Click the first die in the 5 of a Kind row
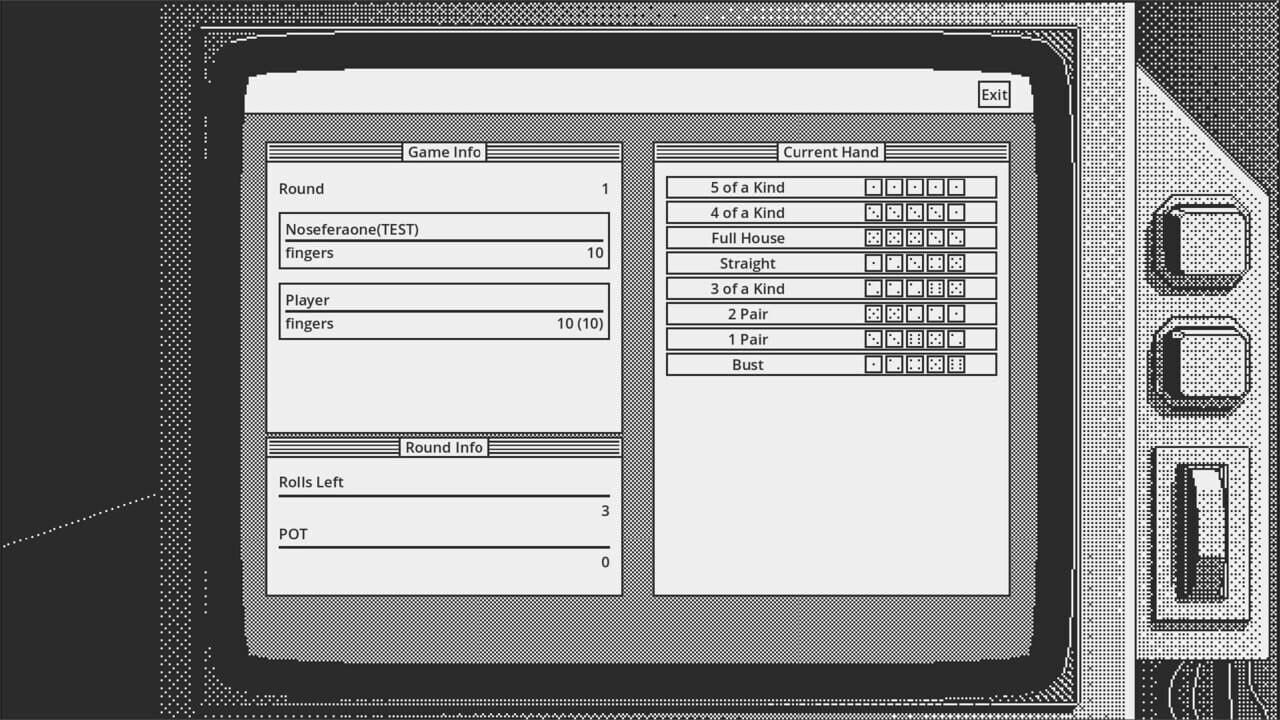Viewport: 1280px width, 720px height. [x=874, y=187]
